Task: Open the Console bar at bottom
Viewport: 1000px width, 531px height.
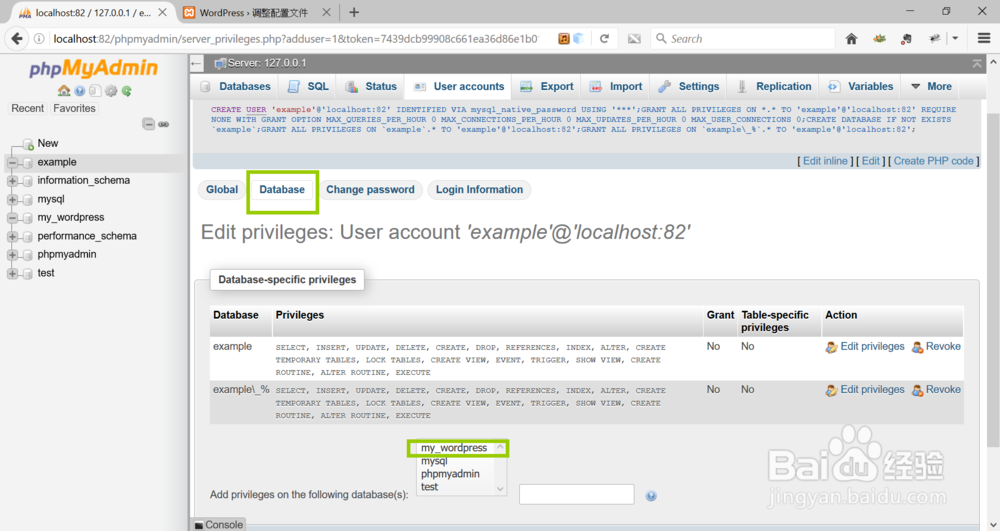Action: pos(219,525)
